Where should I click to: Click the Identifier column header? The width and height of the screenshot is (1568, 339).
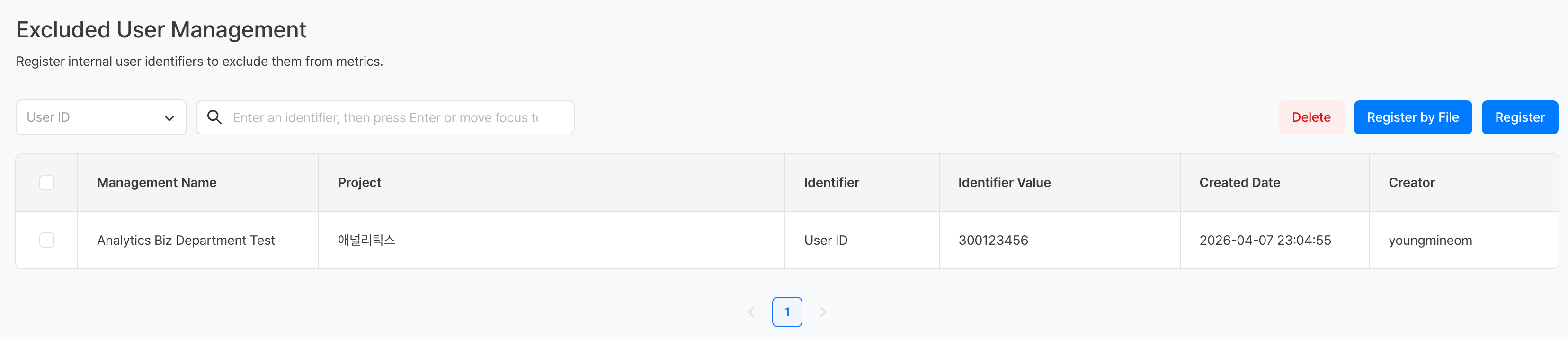click(831, 183)
